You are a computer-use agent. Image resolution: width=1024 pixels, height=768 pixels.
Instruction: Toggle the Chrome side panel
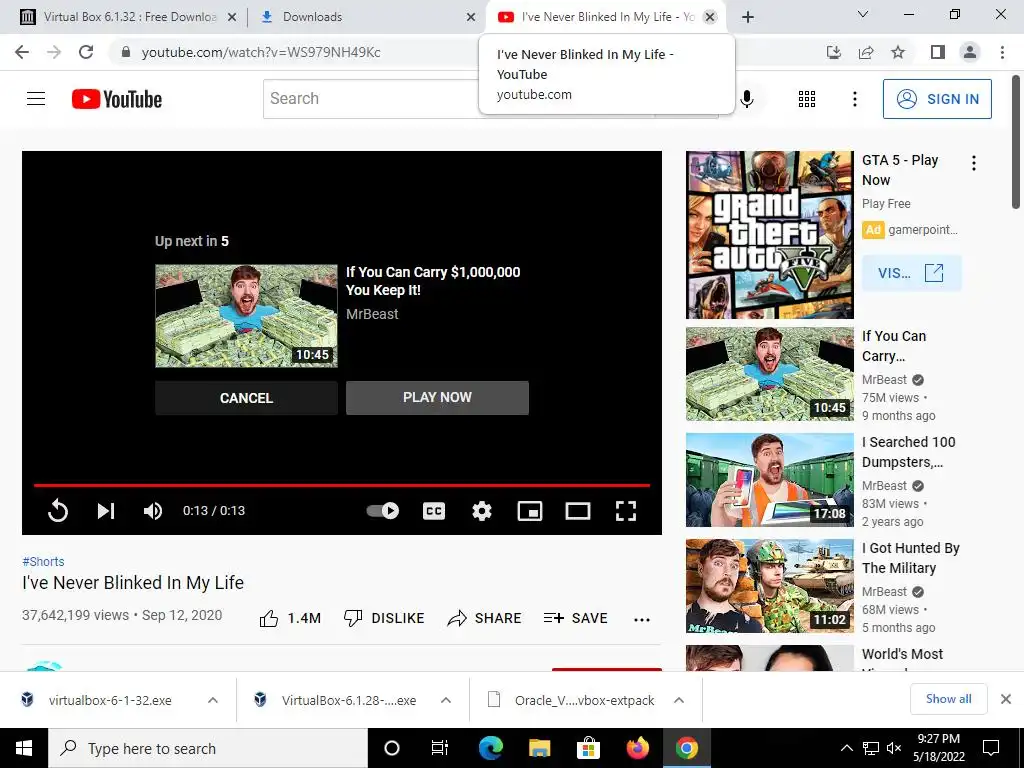(x=938, y=52)
